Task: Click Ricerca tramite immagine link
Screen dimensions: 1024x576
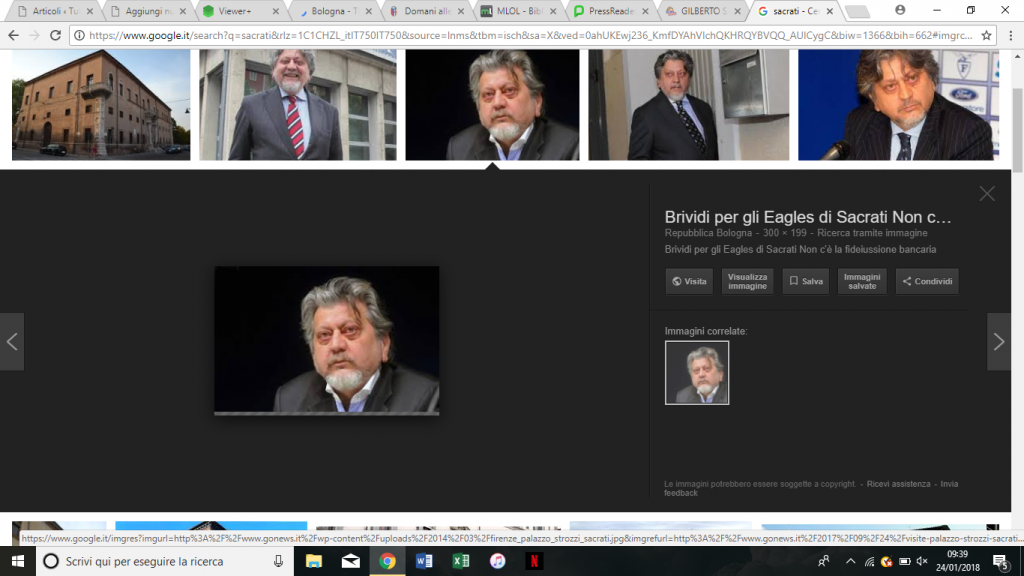Action: [872, 233]
